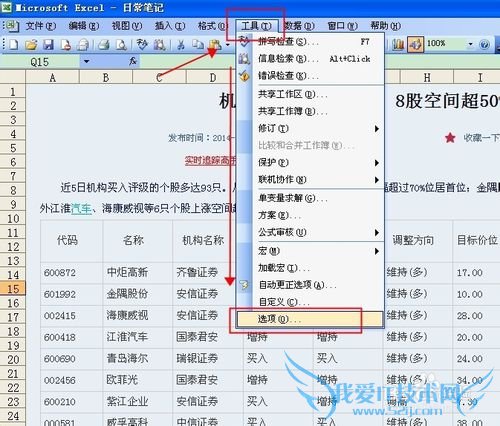Viewport: 500px width, 426px height.
Task: Open the 格式(O) menu
Action: 213,26
